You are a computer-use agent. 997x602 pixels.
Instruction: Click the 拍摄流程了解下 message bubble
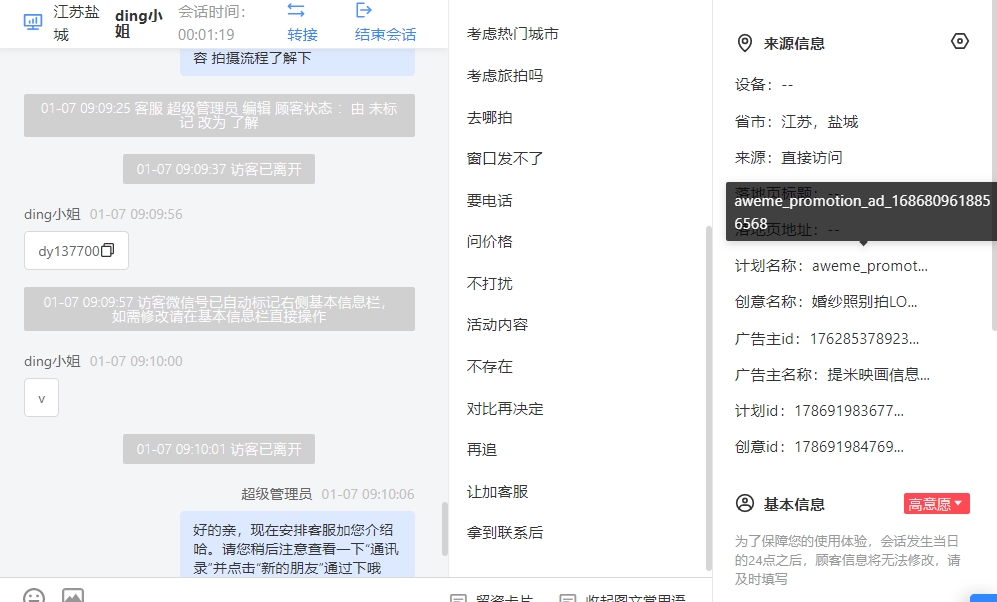coord(297,62)
